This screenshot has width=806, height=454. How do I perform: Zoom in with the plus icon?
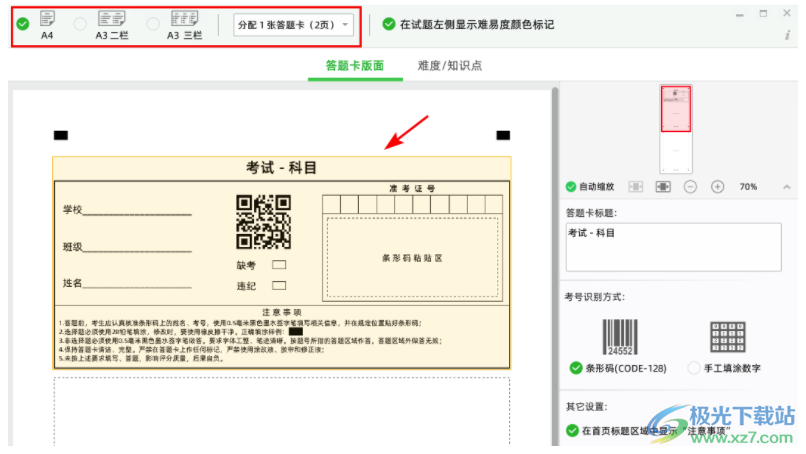pos(718,187)
